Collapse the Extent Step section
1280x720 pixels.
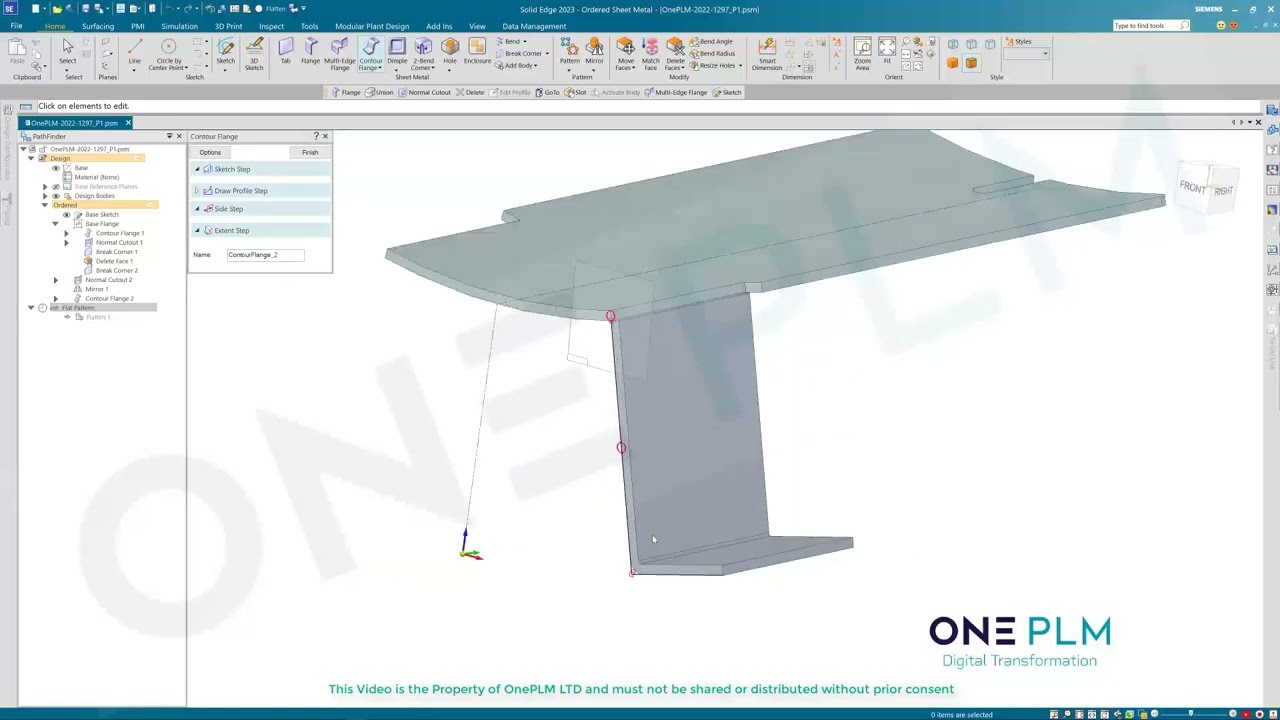pos(197,231)
